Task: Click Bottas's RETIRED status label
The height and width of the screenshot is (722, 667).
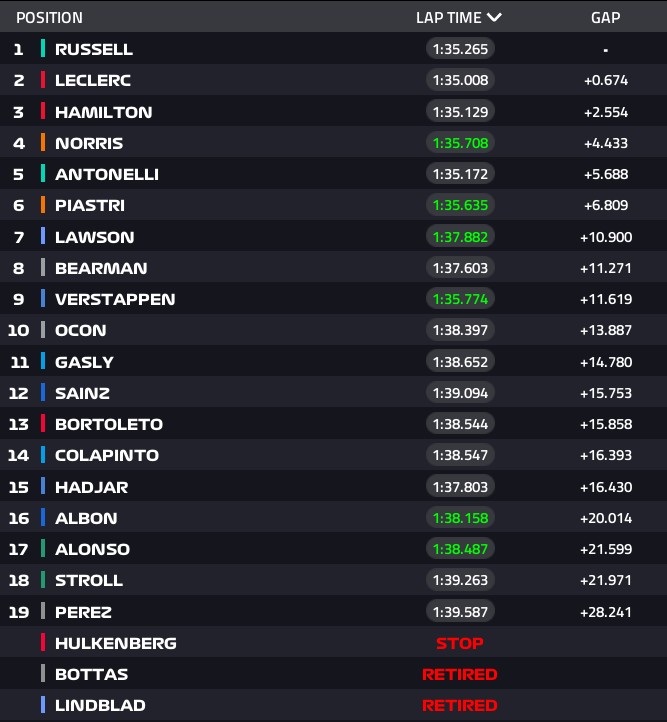Action: [x=460, y=674]
